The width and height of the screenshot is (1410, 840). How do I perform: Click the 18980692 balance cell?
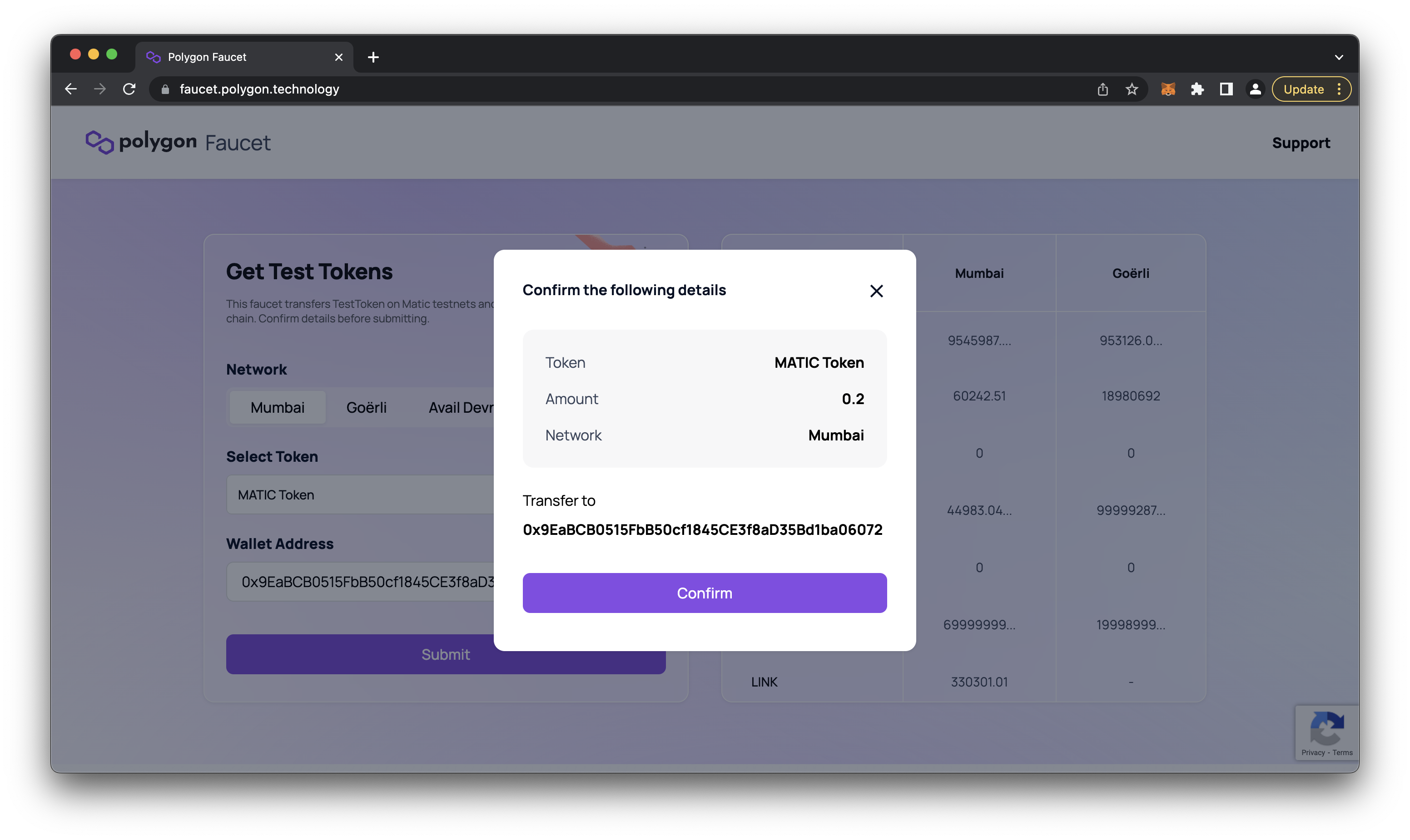[x=1130, y=395]
